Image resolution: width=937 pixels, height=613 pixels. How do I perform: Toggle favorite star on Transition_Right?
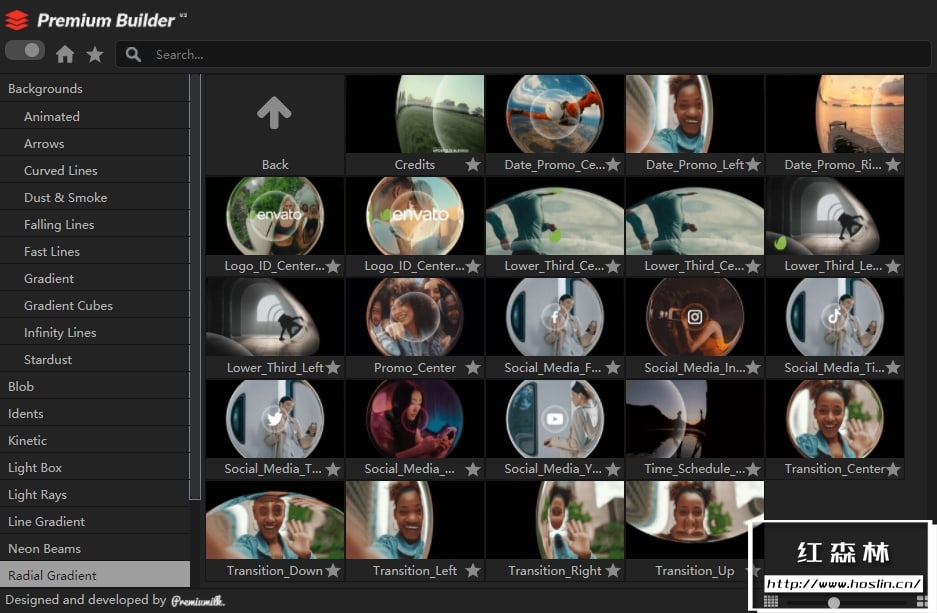(x=613, y=571)
